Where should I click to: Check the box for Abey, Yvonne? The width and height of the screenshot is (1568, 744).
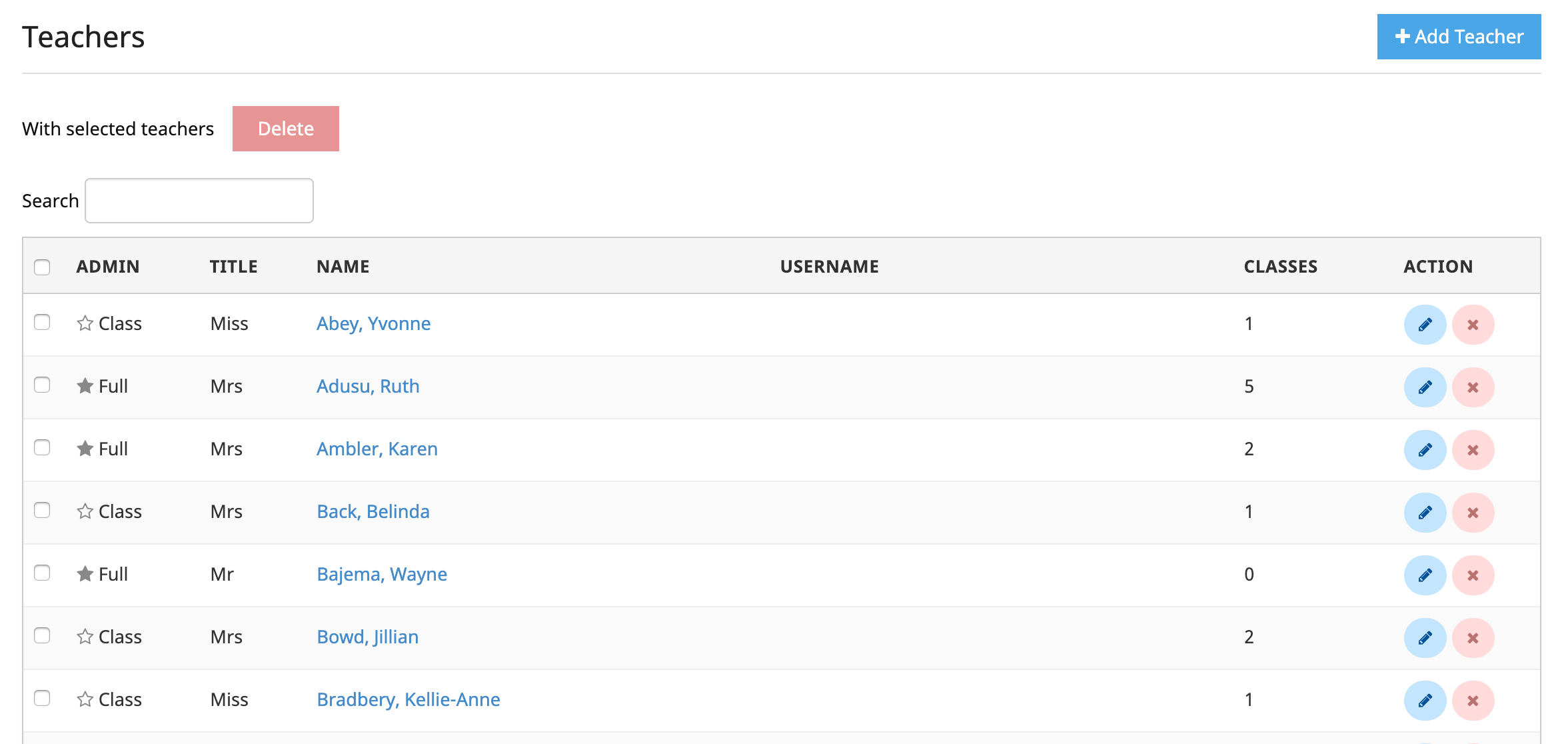point(42,322)
